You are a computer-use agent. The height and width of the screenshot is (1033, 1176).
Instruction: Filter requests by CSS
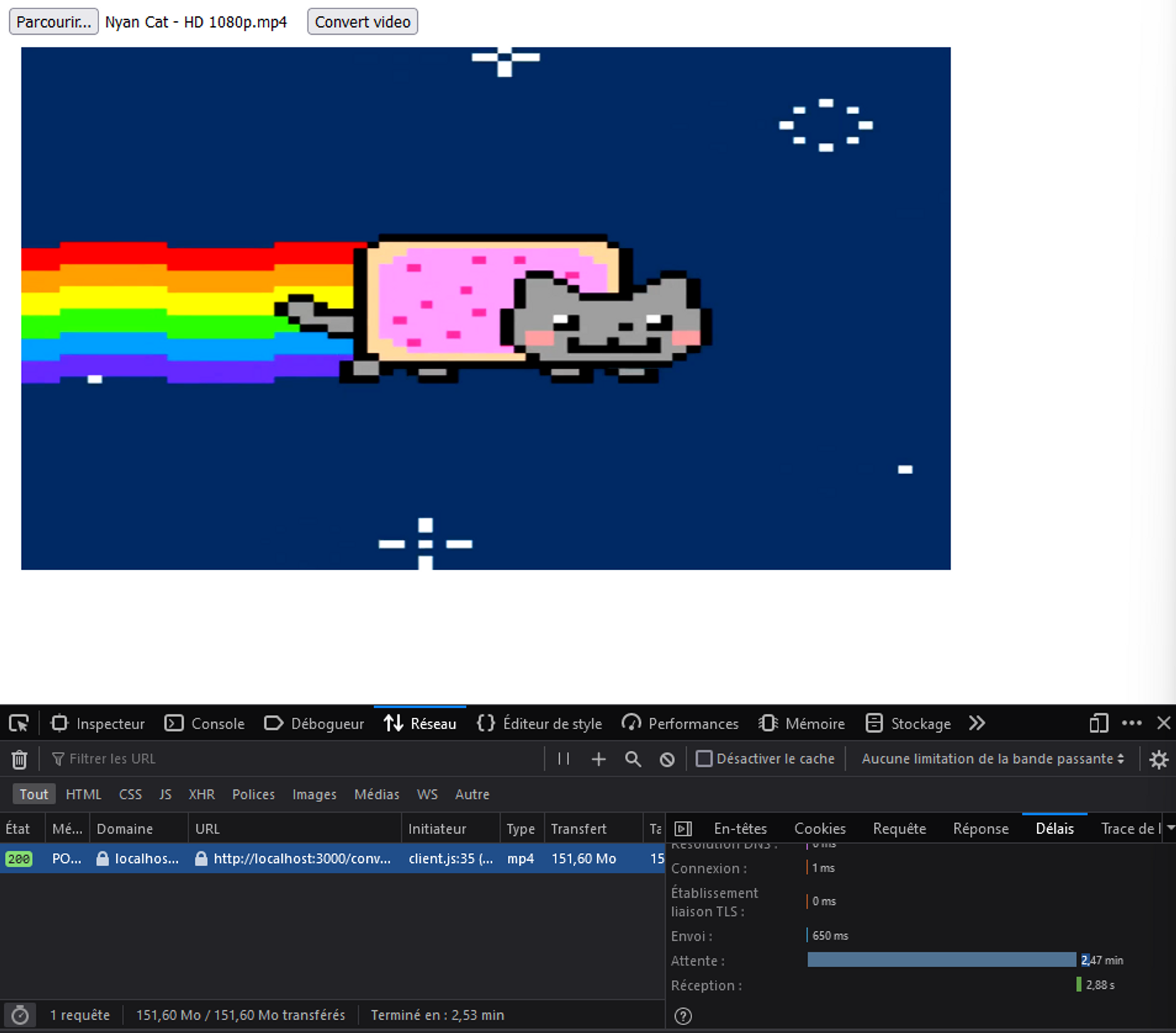pyautogui.click(x=130, y=794)
